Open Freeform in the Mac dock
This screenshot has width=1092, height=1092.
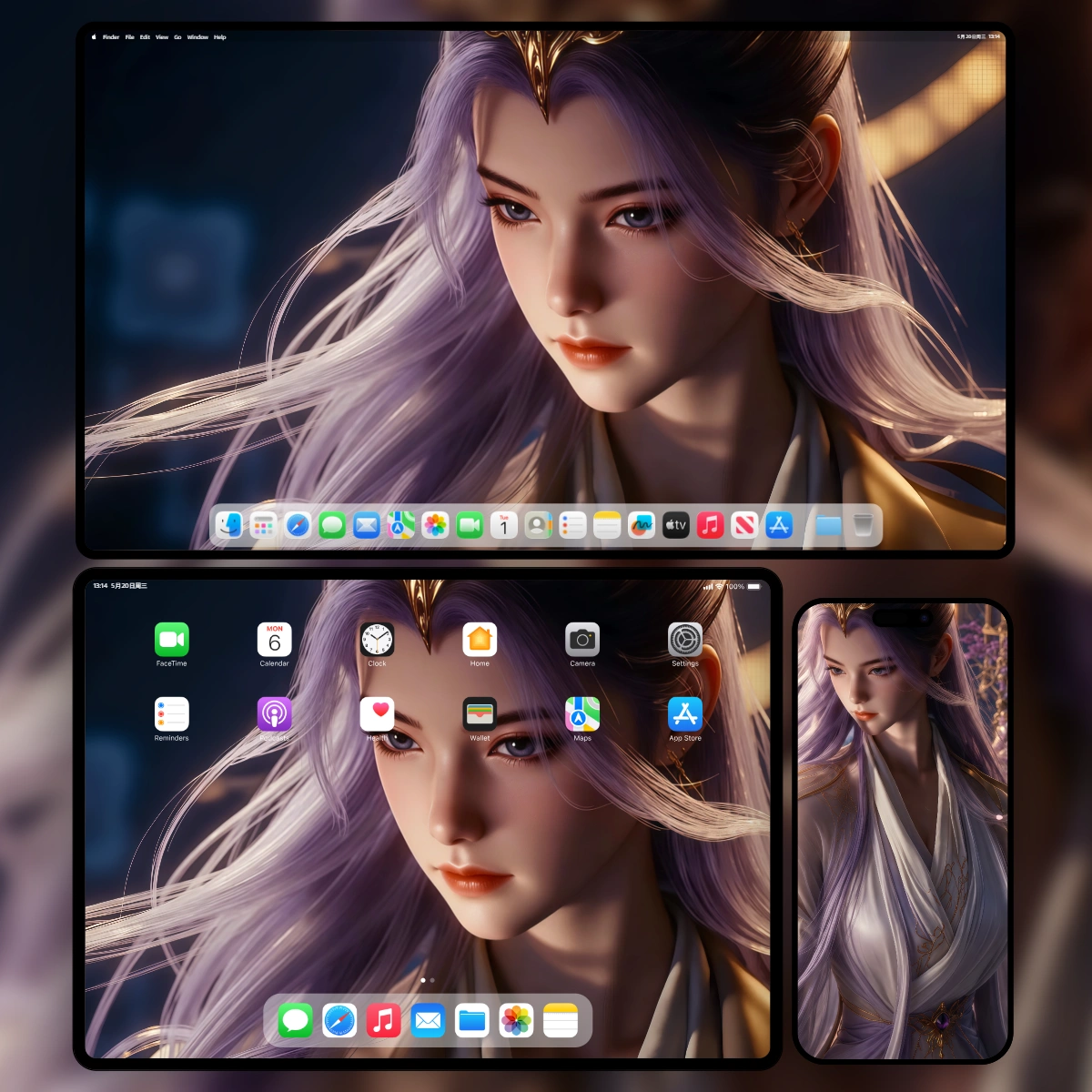642,525
